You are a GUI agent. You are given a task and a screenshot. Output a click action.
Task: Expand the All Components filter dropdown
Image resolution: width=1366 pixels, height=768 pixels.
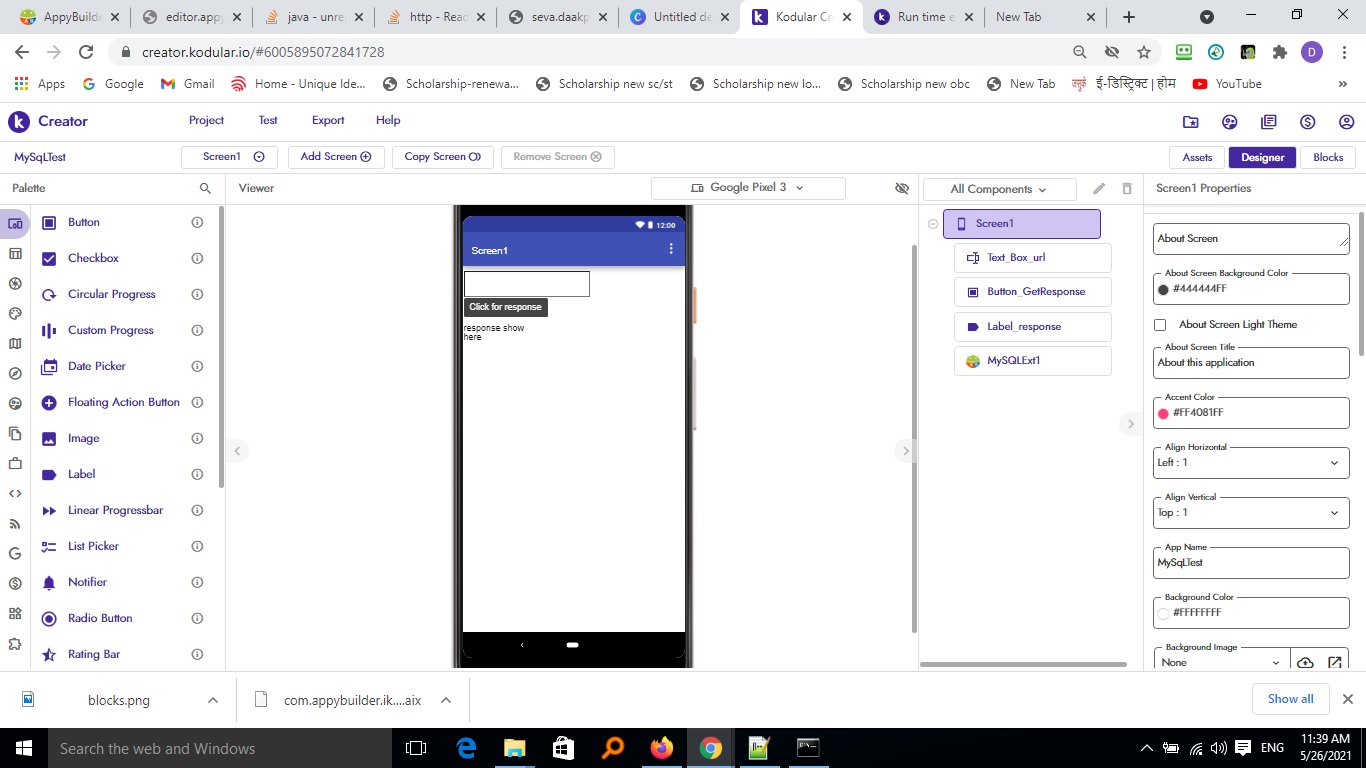999,189
